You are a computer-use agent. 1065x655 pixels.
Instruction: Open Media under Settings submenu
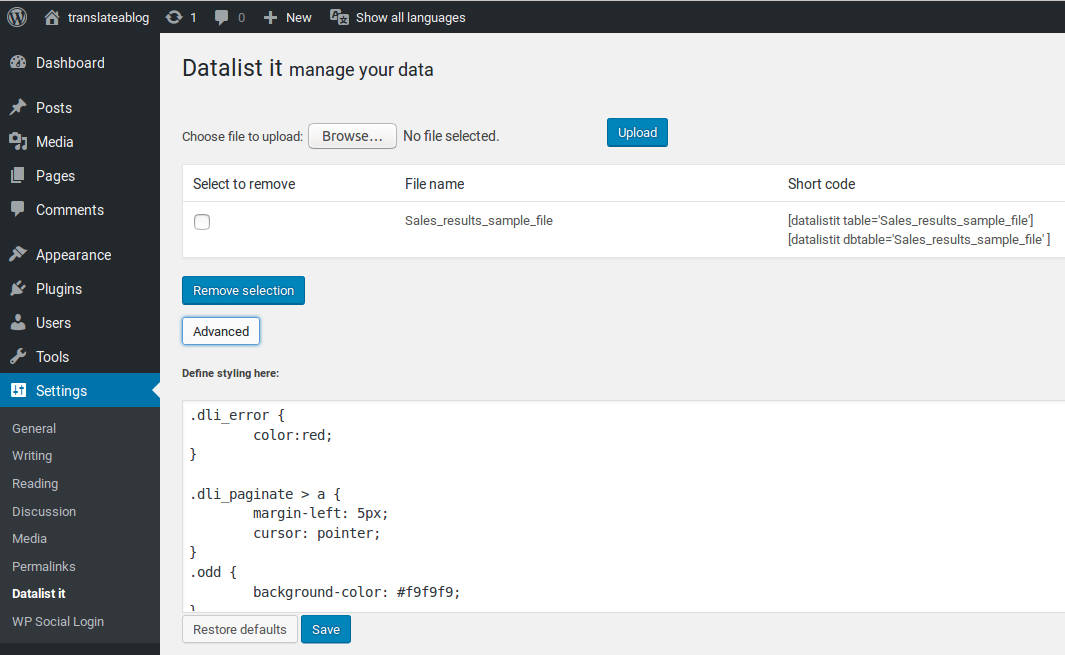click(x=29, y=538)
